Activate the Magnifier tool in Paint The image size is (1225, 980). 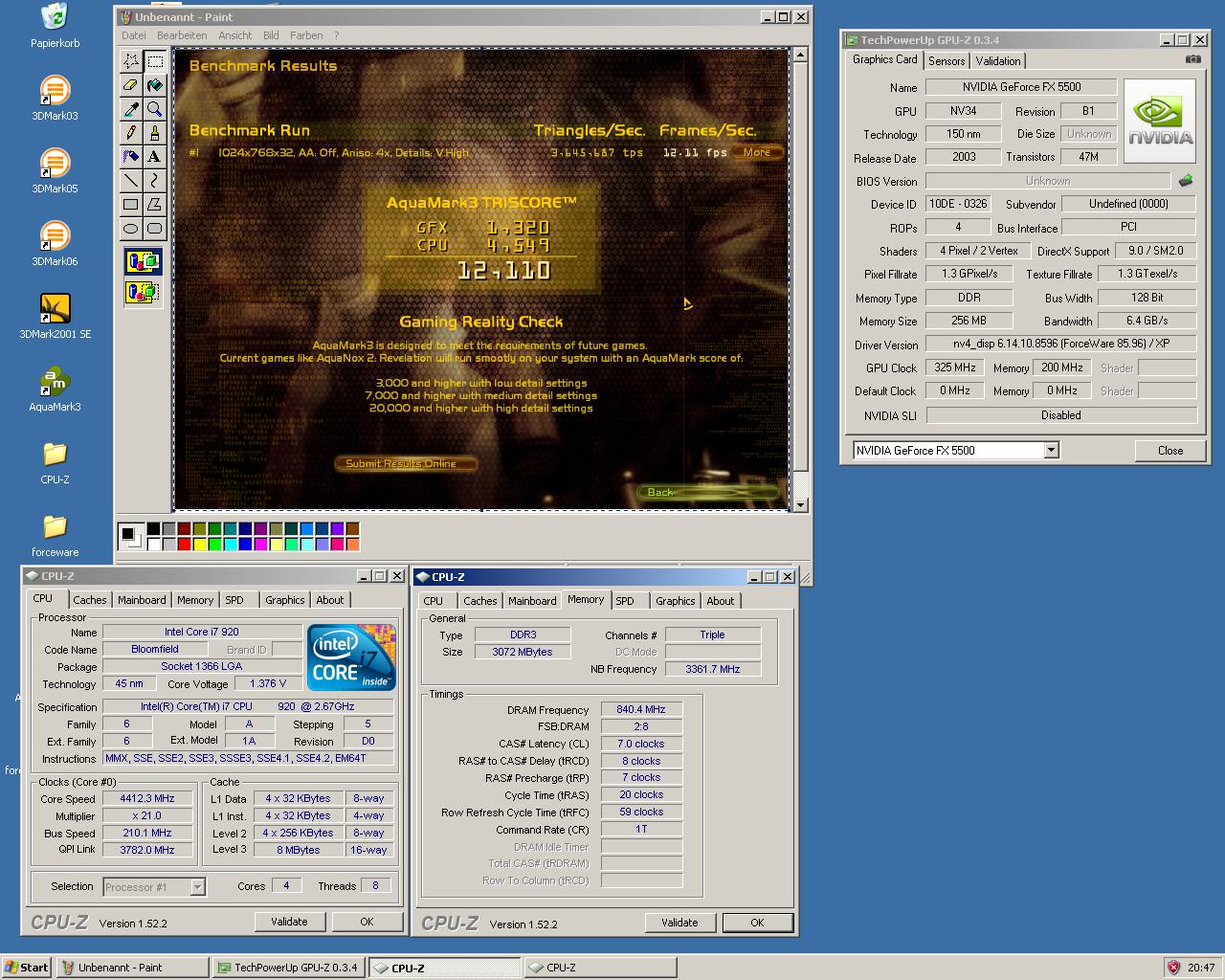pos(154,109)
